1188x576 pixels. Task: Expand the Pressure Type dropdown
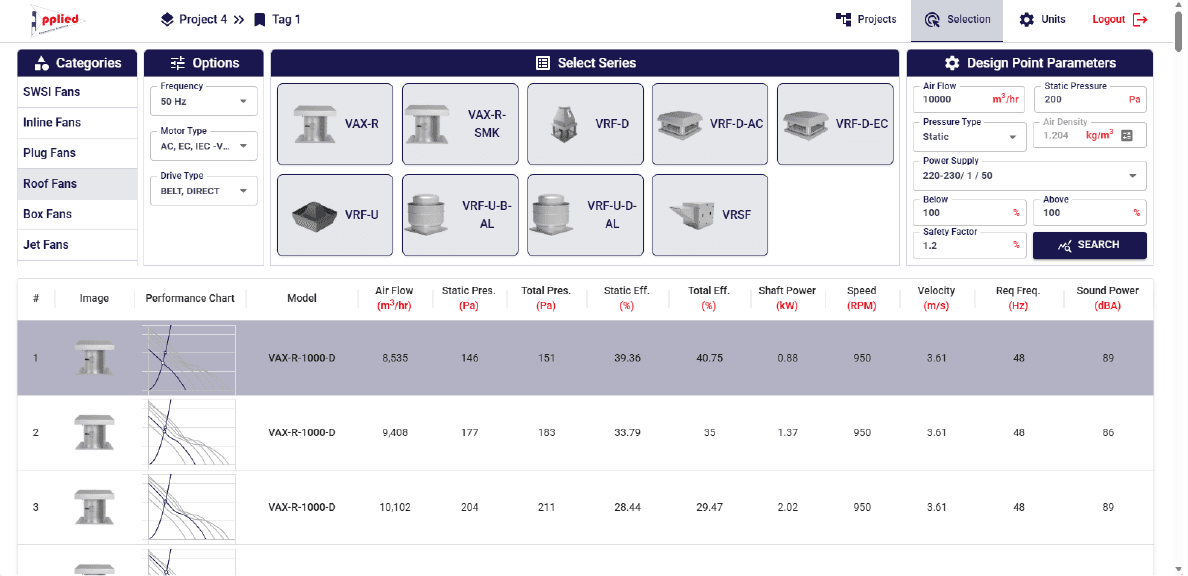click(x=970, y=136)
